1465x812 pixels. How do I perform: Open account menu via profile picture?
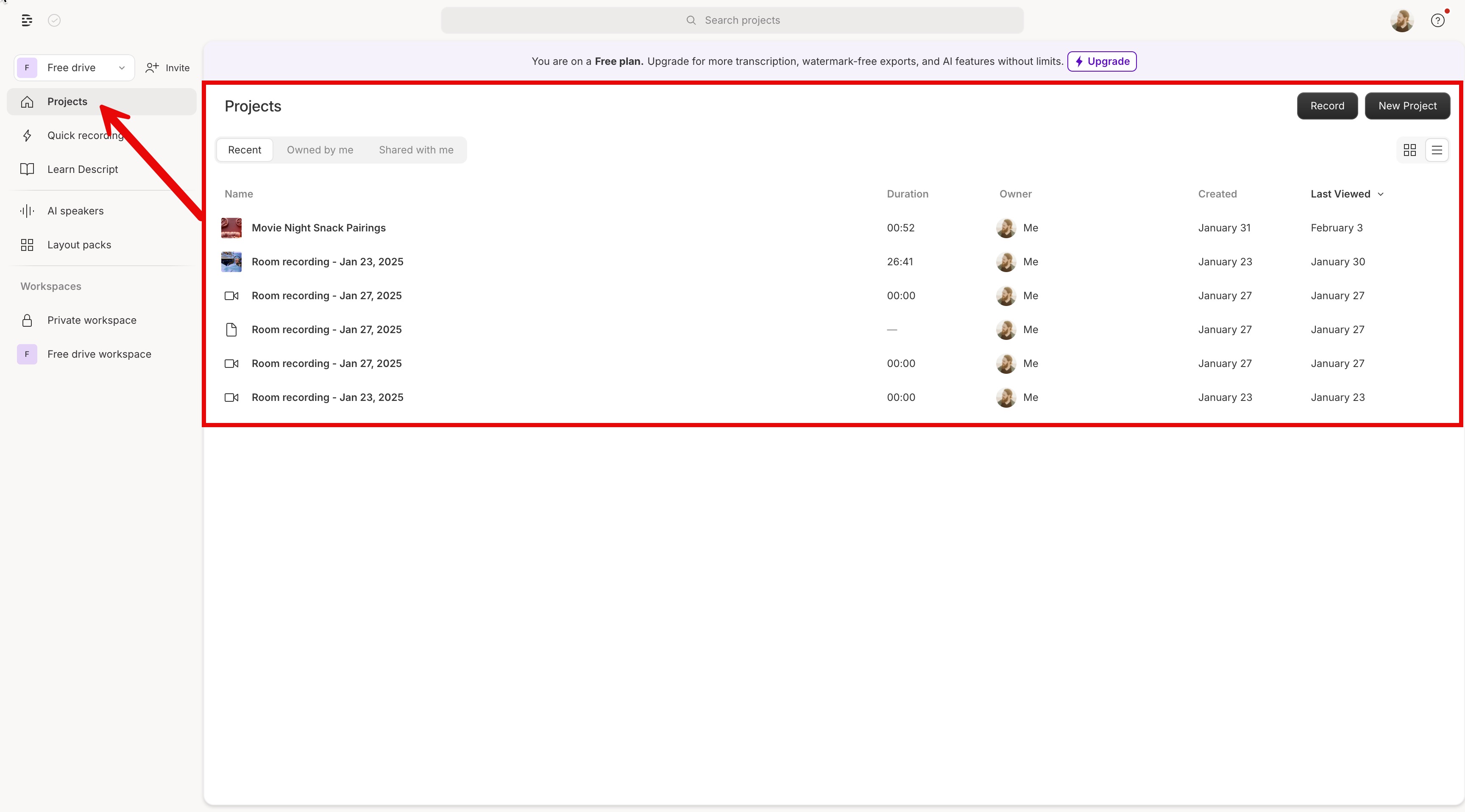[x=1402, y=20]
